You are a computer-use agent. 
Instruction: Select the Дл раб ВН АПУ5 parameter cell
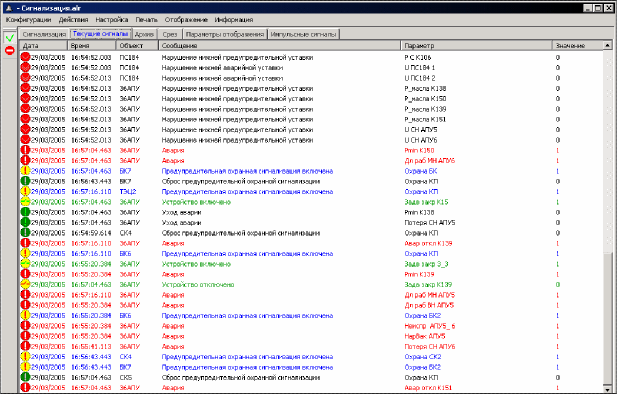coord(429,305)
